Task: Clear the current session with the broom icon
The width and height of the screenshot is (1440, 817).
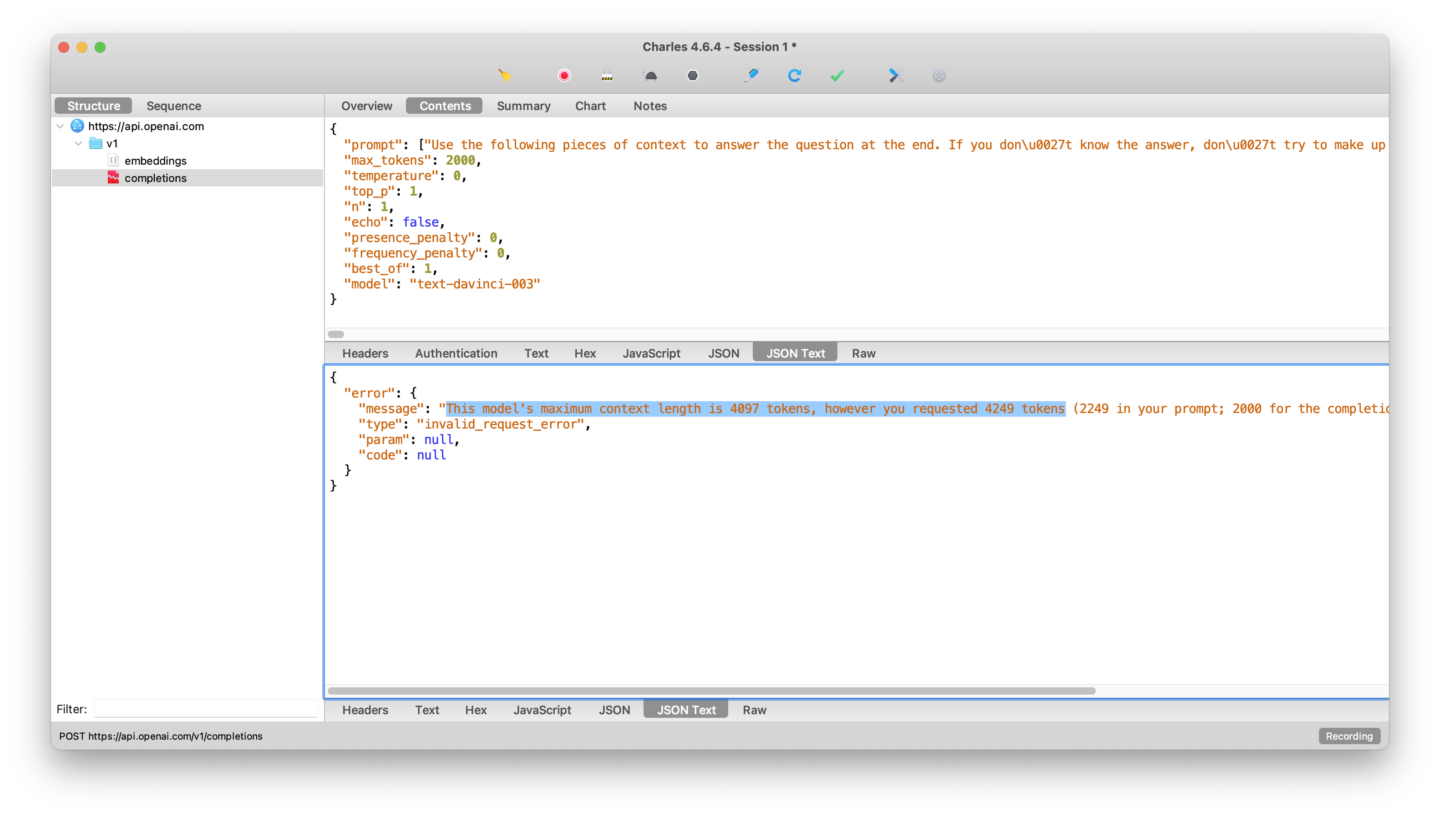Action: (x=503, y=75)
